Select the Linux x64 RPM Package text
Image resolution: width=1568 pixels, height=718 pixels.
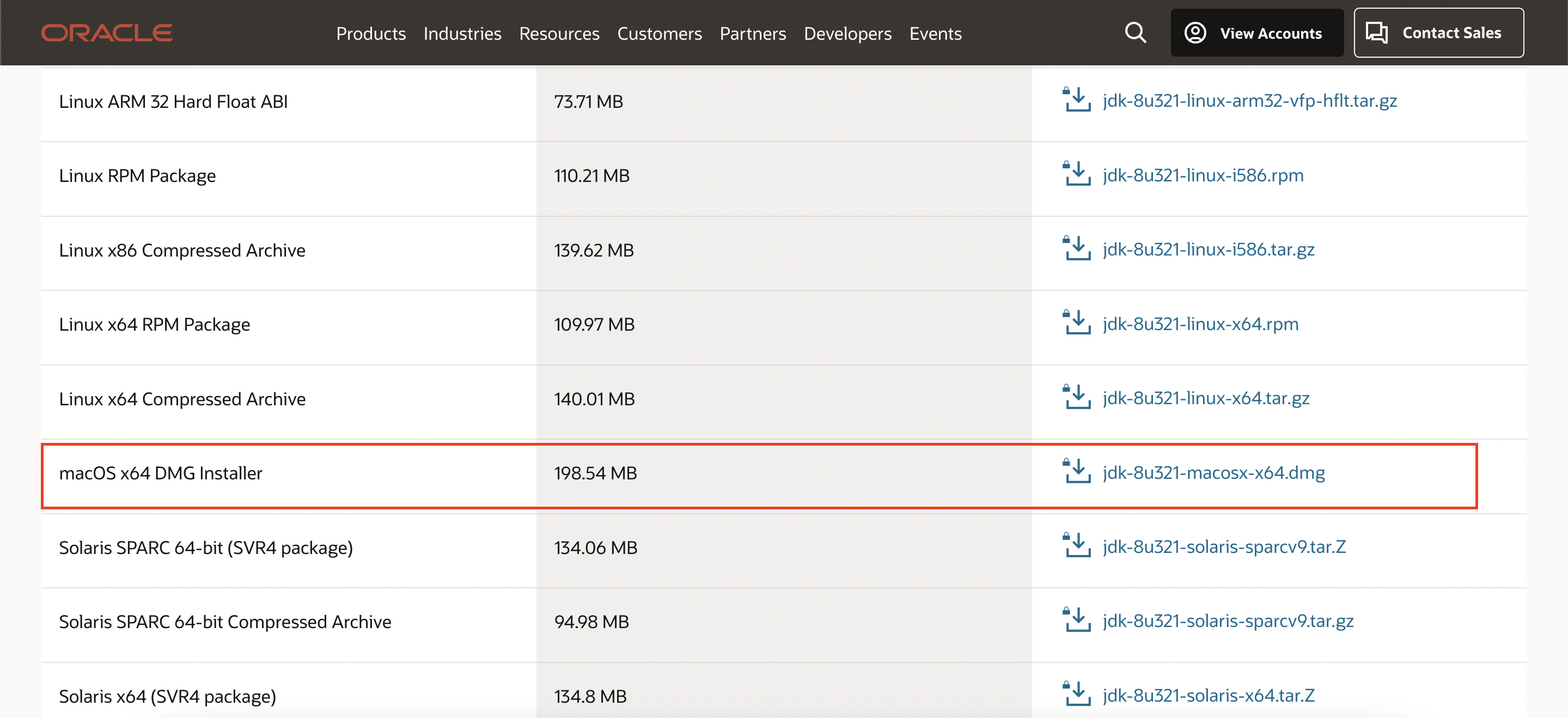(x=155, y=325)
